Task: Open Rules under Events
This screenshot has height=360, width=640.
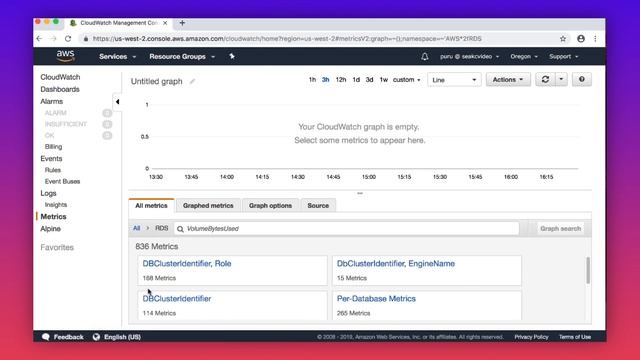Action: tap(53, 170)
